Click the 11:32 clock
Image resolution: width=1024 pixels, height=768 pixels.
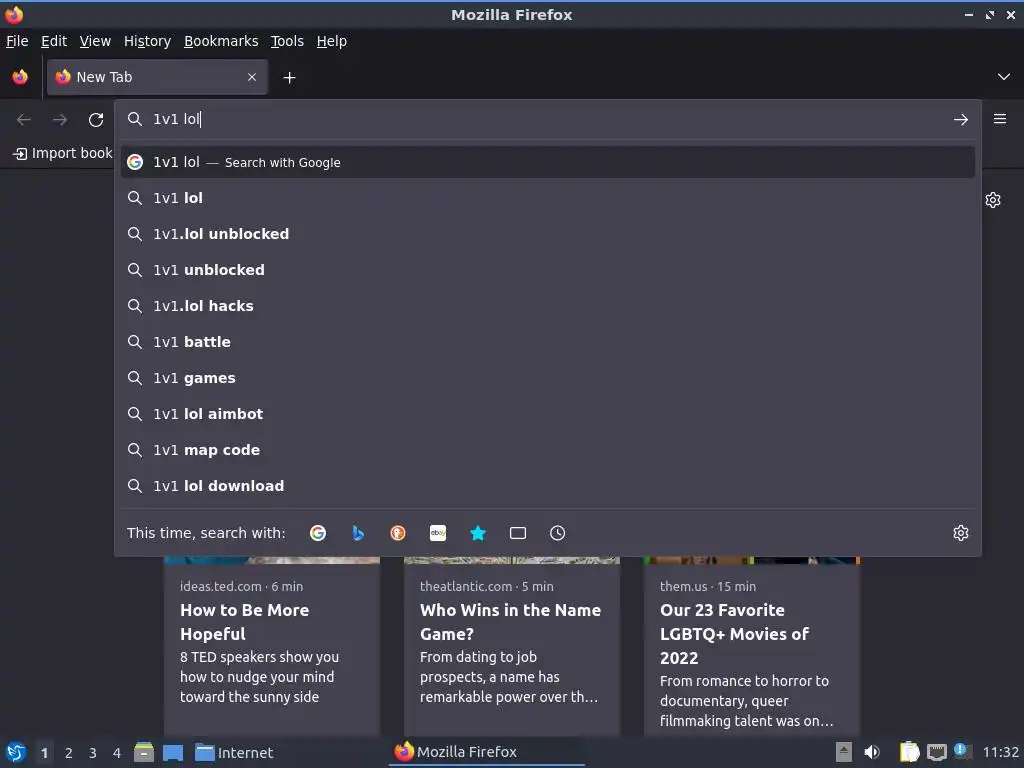click(1000, 752)
